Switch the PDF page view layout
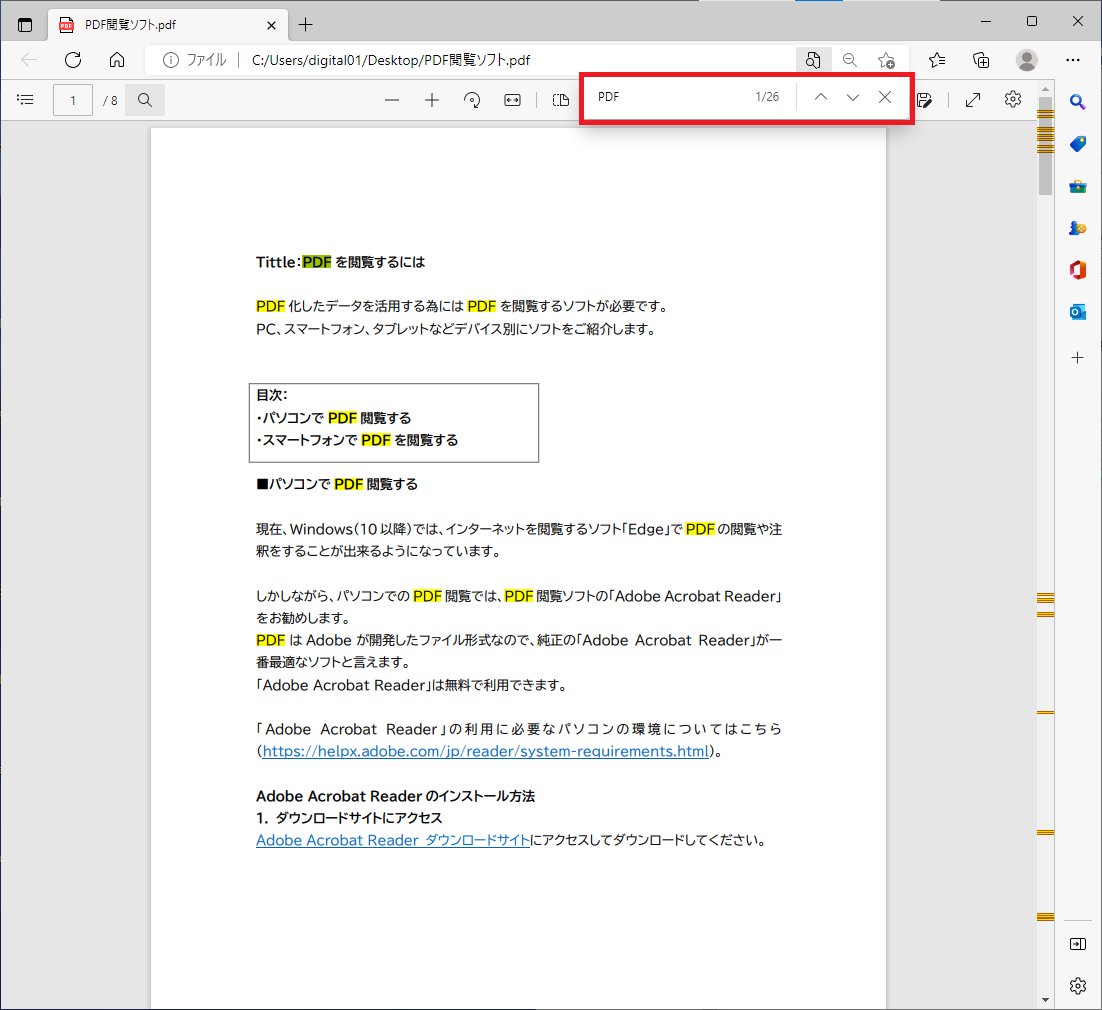Viewport: 1102px width, 1010px height. (x=560, y=101)
